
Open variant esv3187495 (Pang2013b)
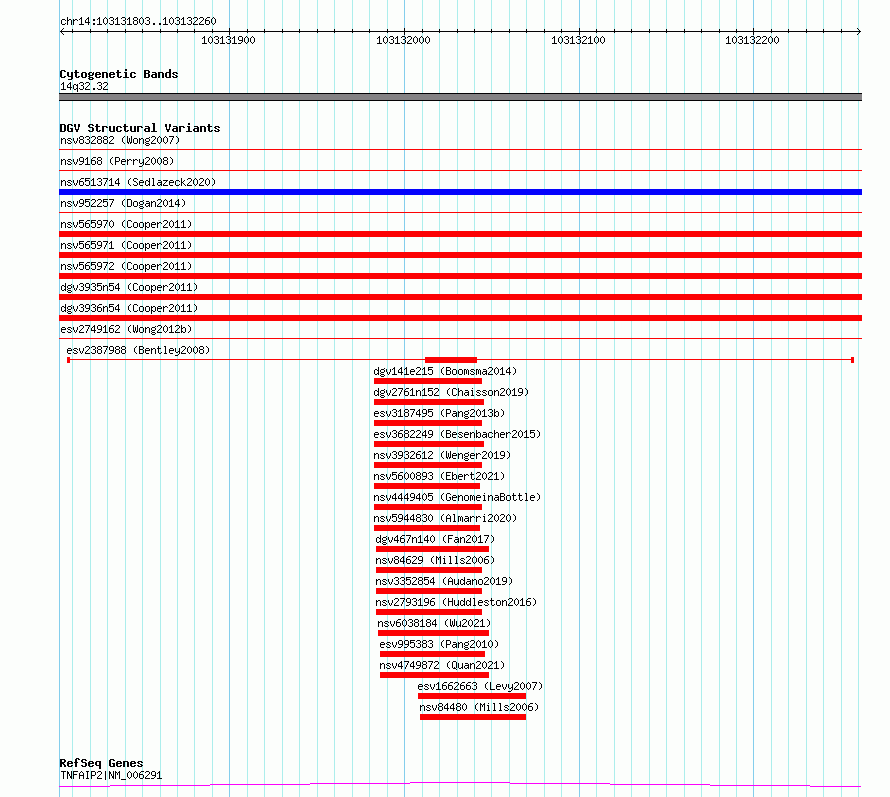point(439,413)
